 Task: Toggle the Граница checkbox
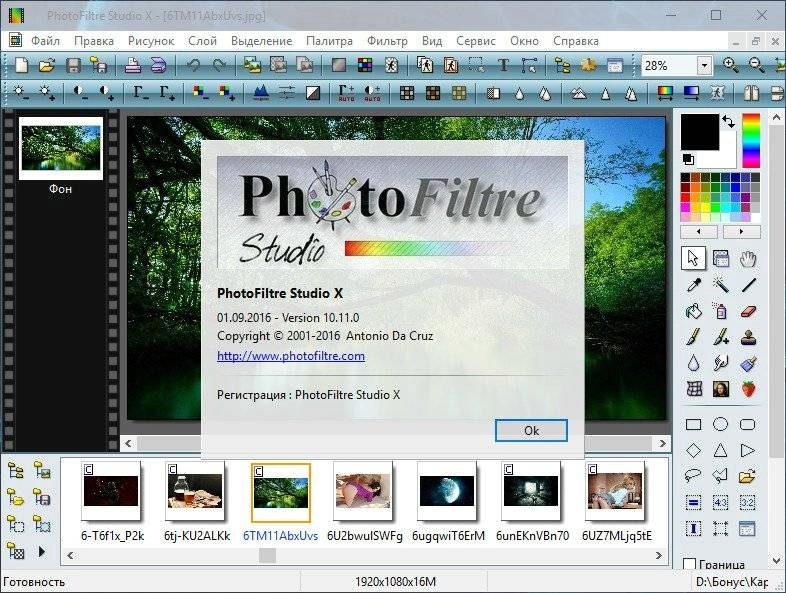click(x=690, y=564)
